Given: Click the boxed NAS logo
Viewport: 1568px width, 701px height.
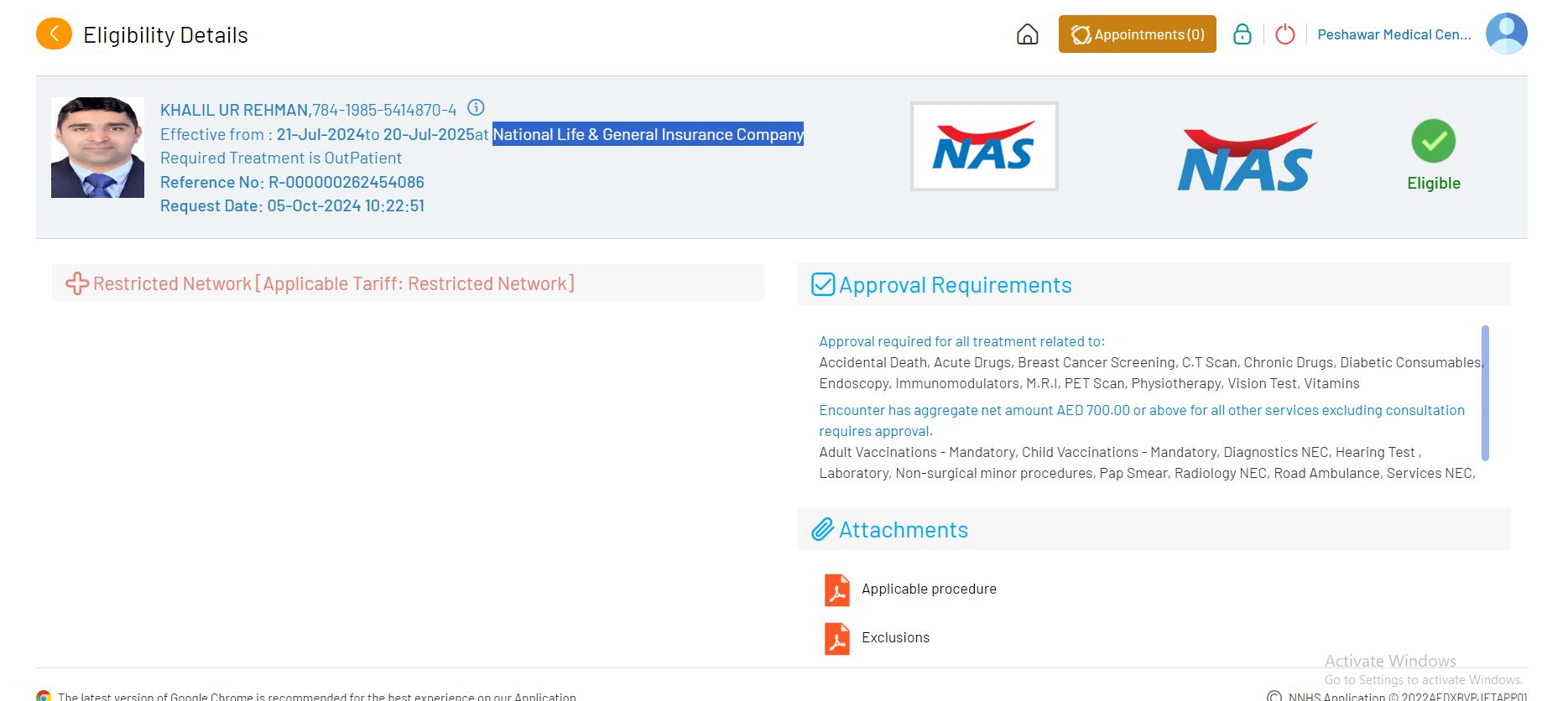Looking at the screenshot, I should [x=983, y=147].
